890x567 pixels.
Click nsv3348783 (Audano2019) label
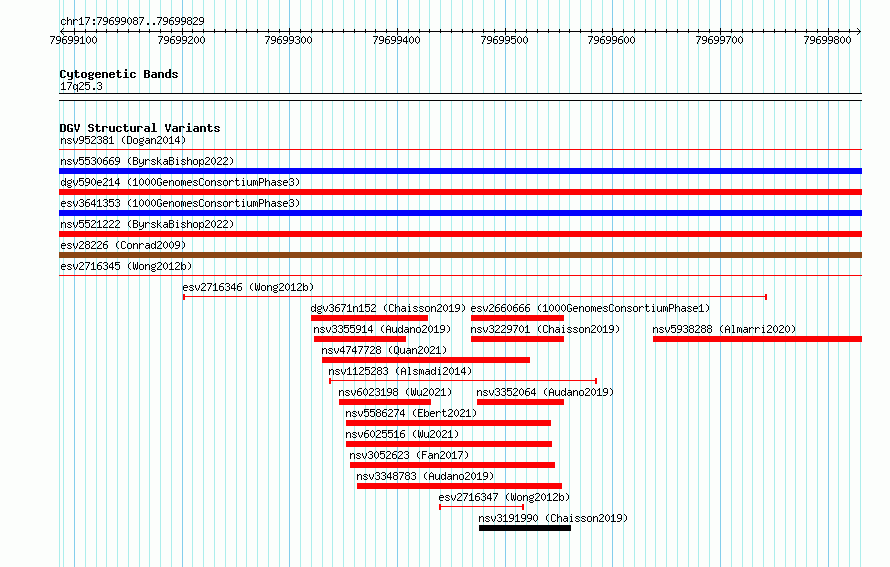425,476
